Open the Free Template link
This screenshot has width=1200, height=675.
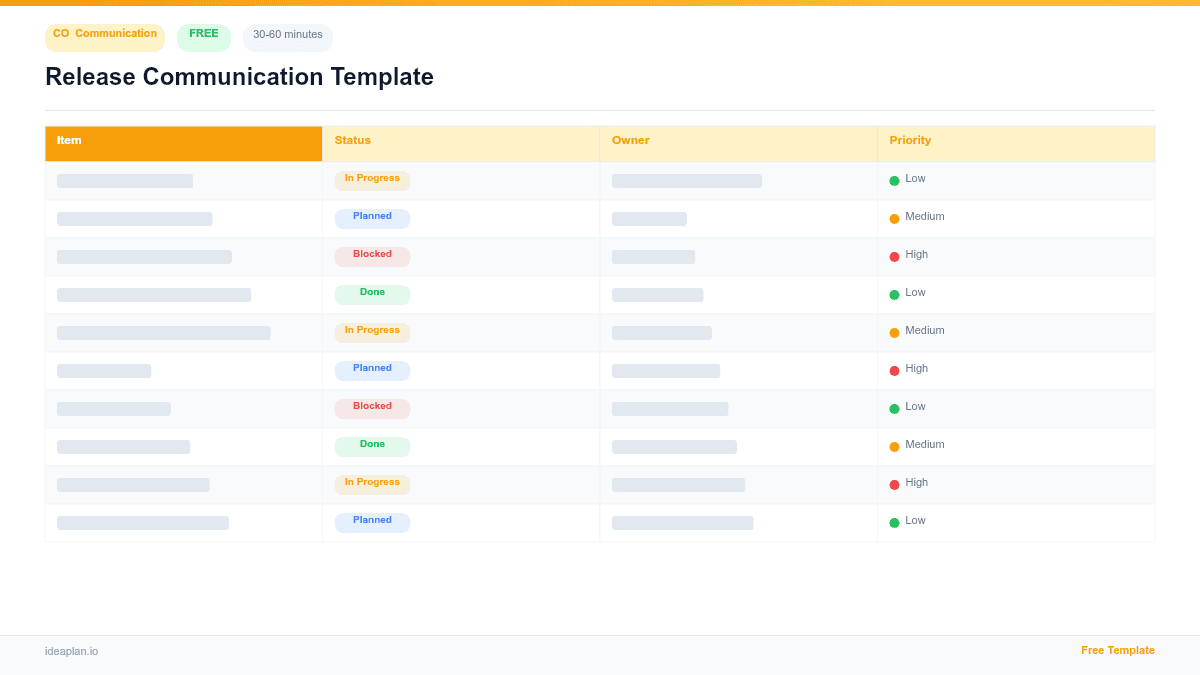point(1118,650)
